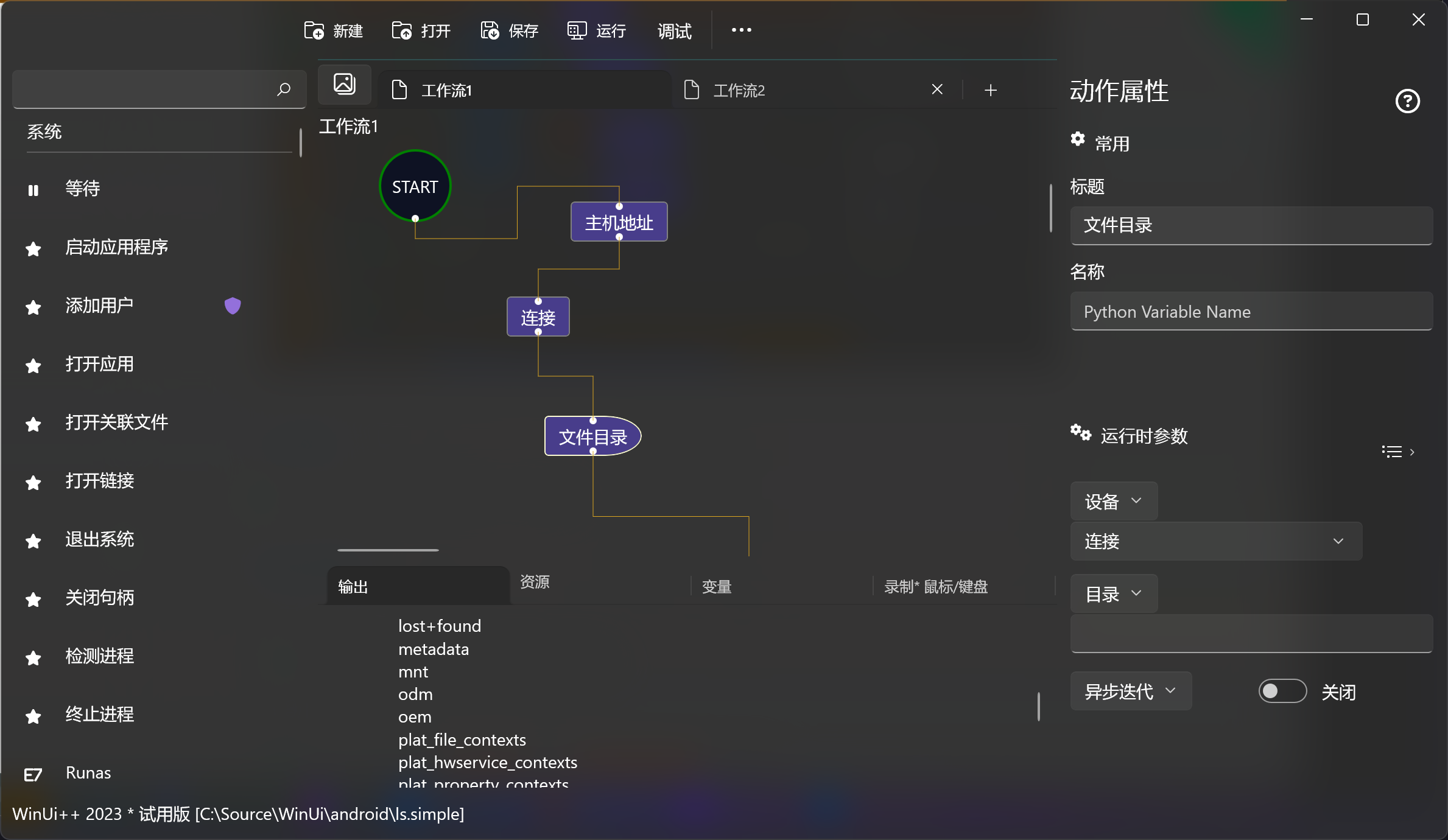
Task: Click the image gallery icon beside tabs
Action: (345, 84)
